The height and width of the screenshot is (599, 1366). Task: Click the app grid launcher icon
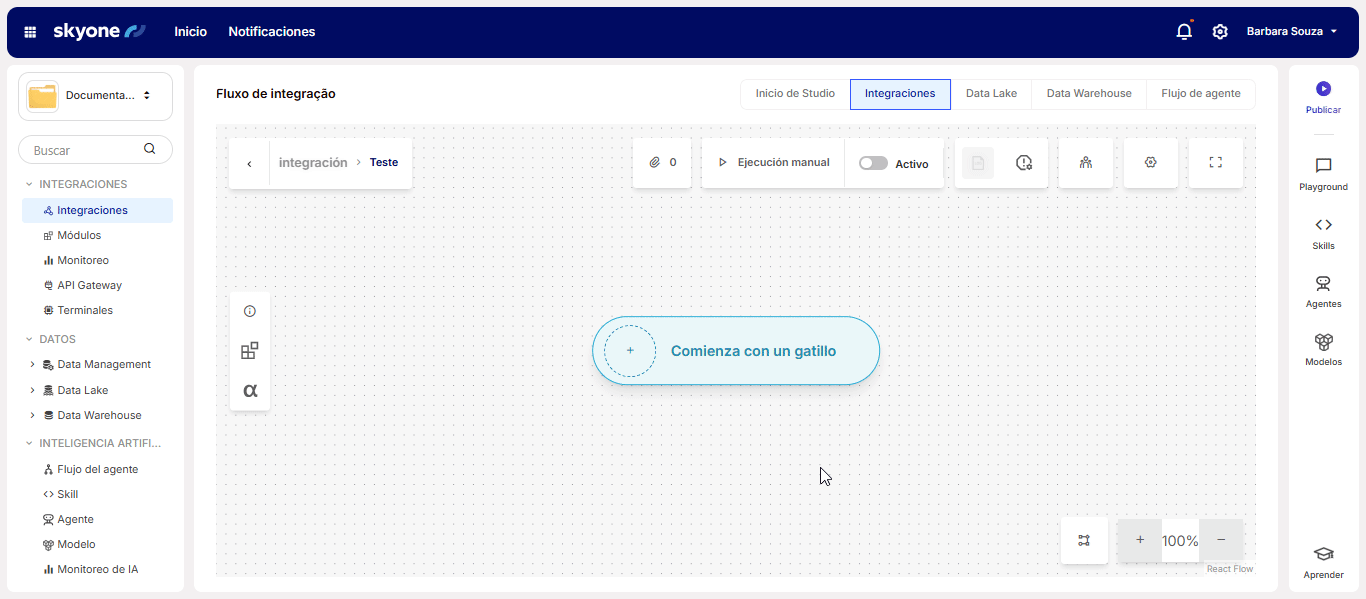[x=30, y=32]
